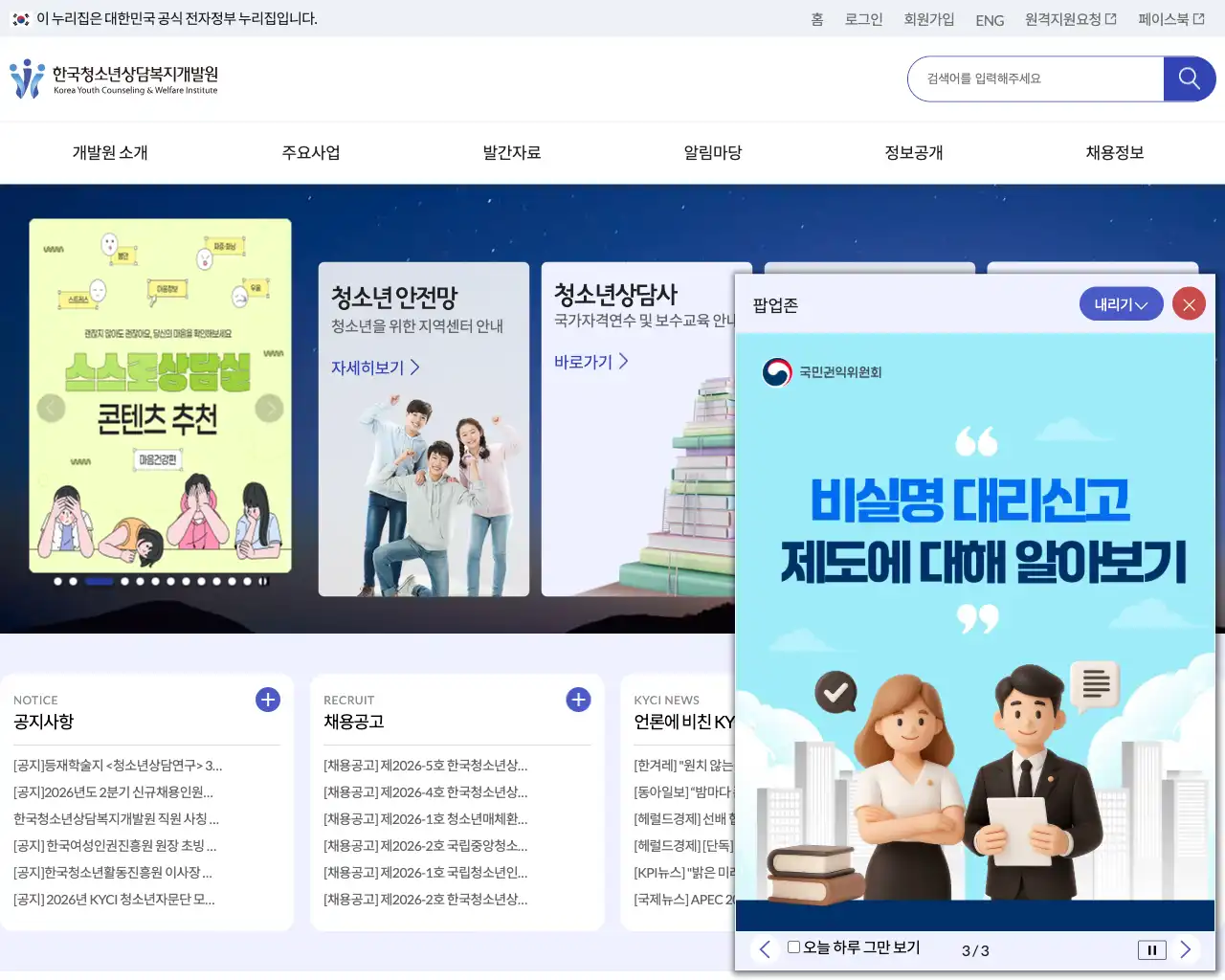
Task: Select the first banner carousel dot
Action: [58, 581]
